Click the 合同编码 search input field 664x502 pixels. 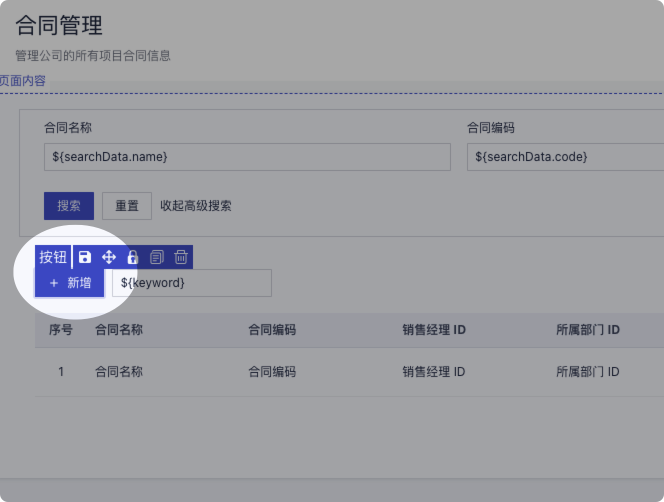point(565,157)
